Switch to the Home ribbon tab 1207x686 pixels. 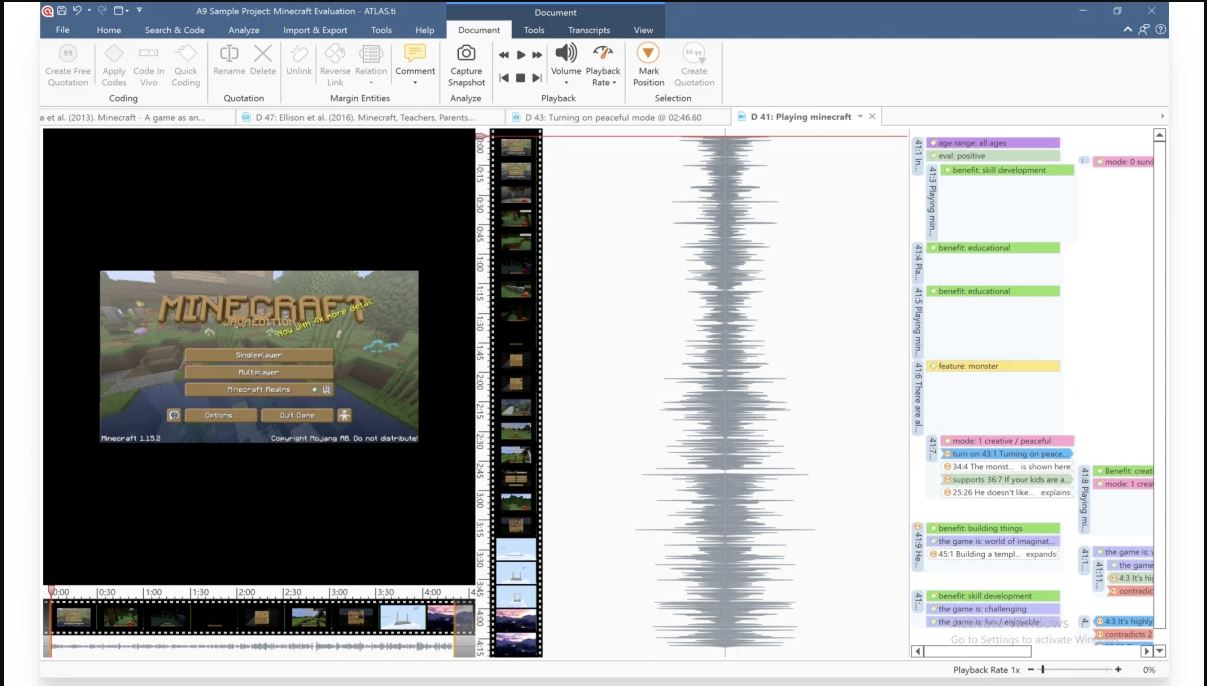(x=109, y=30)
